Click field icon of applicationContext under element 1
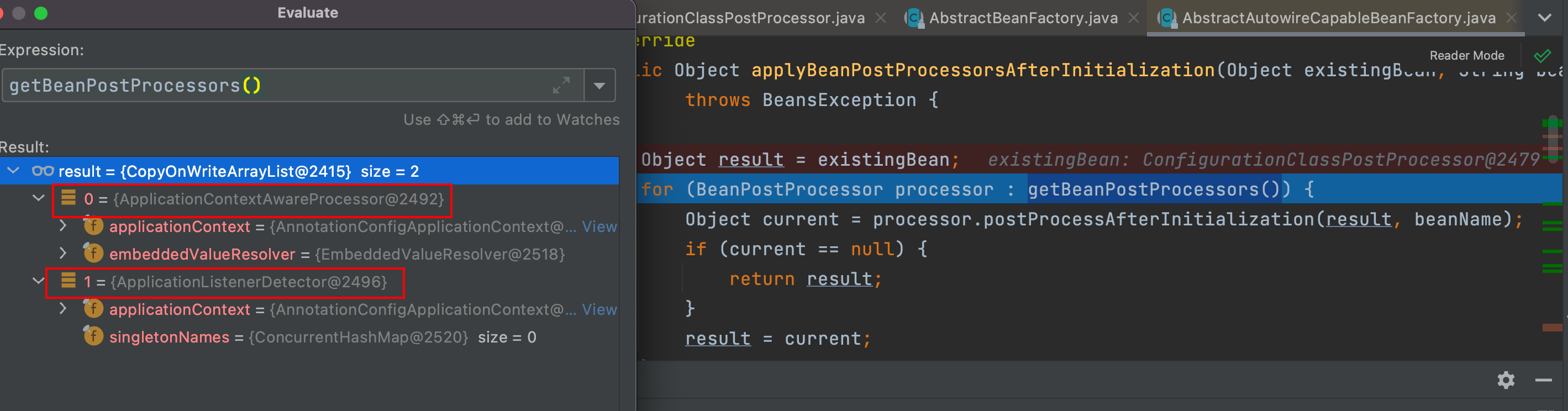1568x411 pixels. [x=93, y=309]
